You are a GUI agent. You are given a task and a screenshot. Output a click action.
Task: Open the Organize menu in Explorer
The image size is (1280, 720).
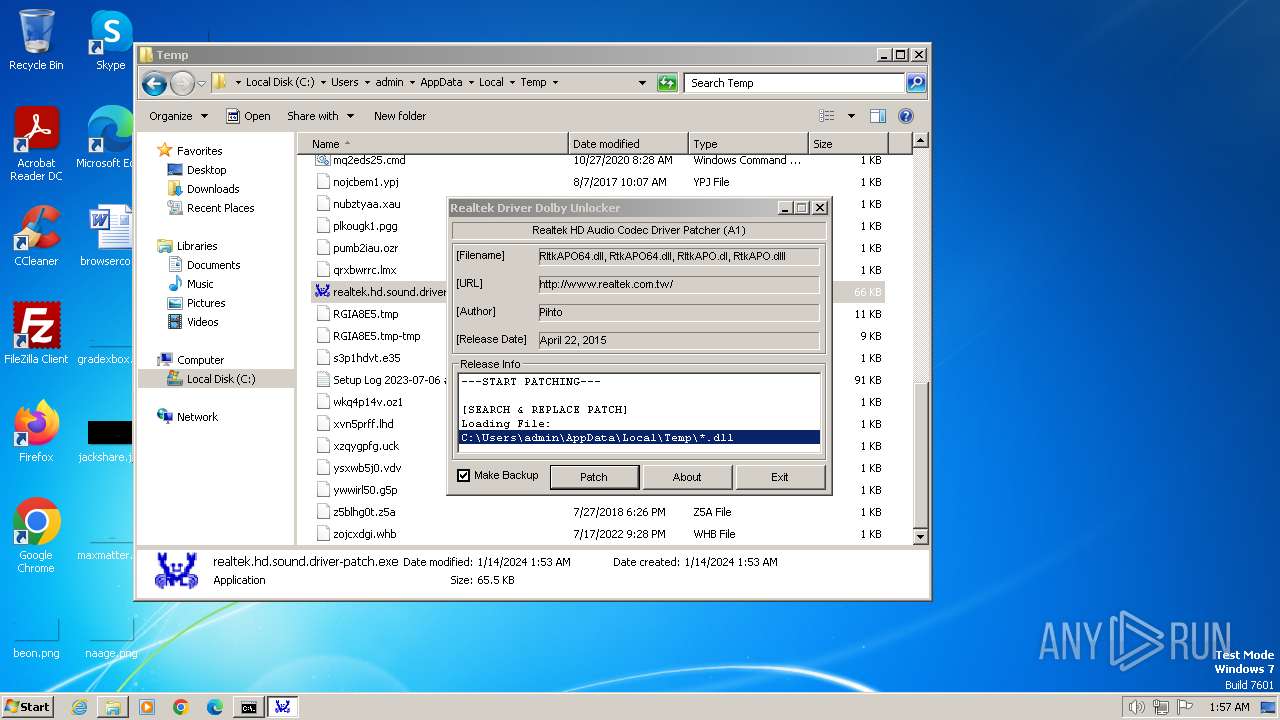pos(178,116)
